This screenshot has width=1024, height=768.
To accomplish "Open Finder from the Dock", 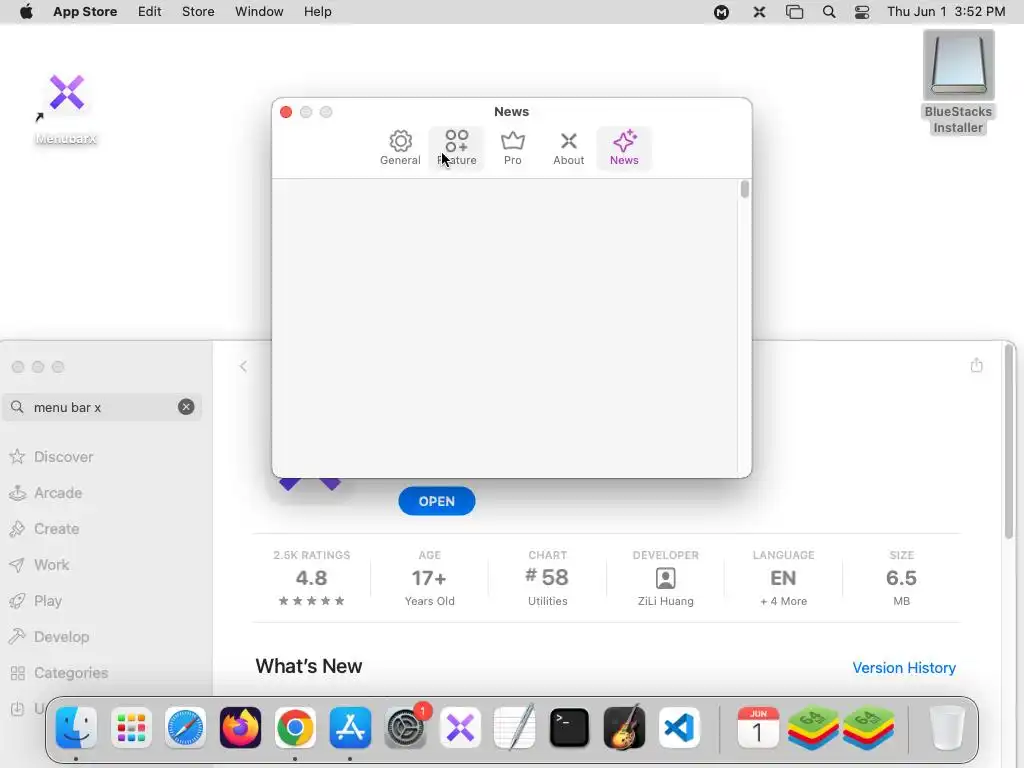I will pyautogui.click(x=76, y=728).
